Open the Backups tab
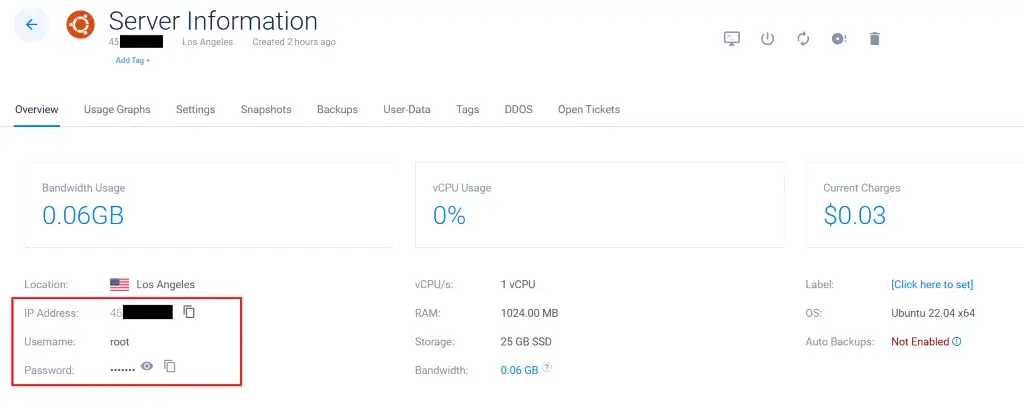This screenshot has width=1024, height=413. click(x=337, y=109)
